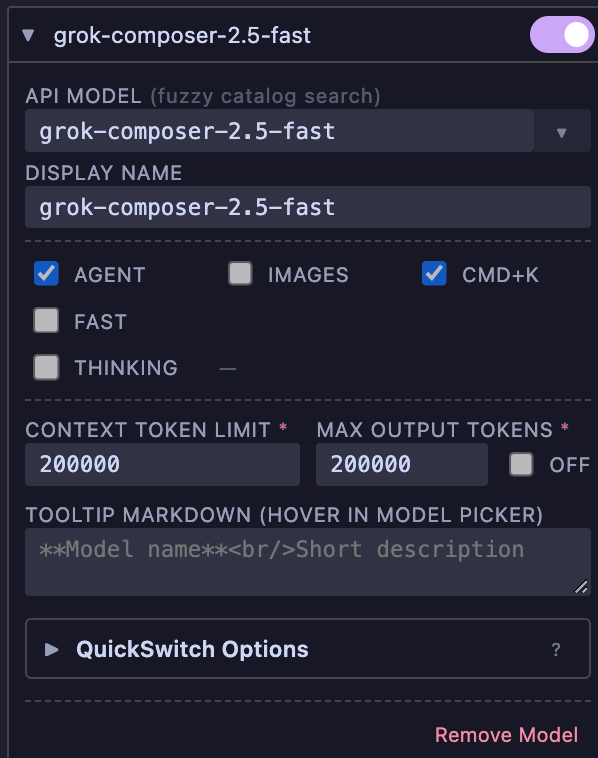Toggle the grok-composer-2.5-fast enable switch
This screenshot has height=758, width=598.
pyautogui.click(x=562, y=35)
